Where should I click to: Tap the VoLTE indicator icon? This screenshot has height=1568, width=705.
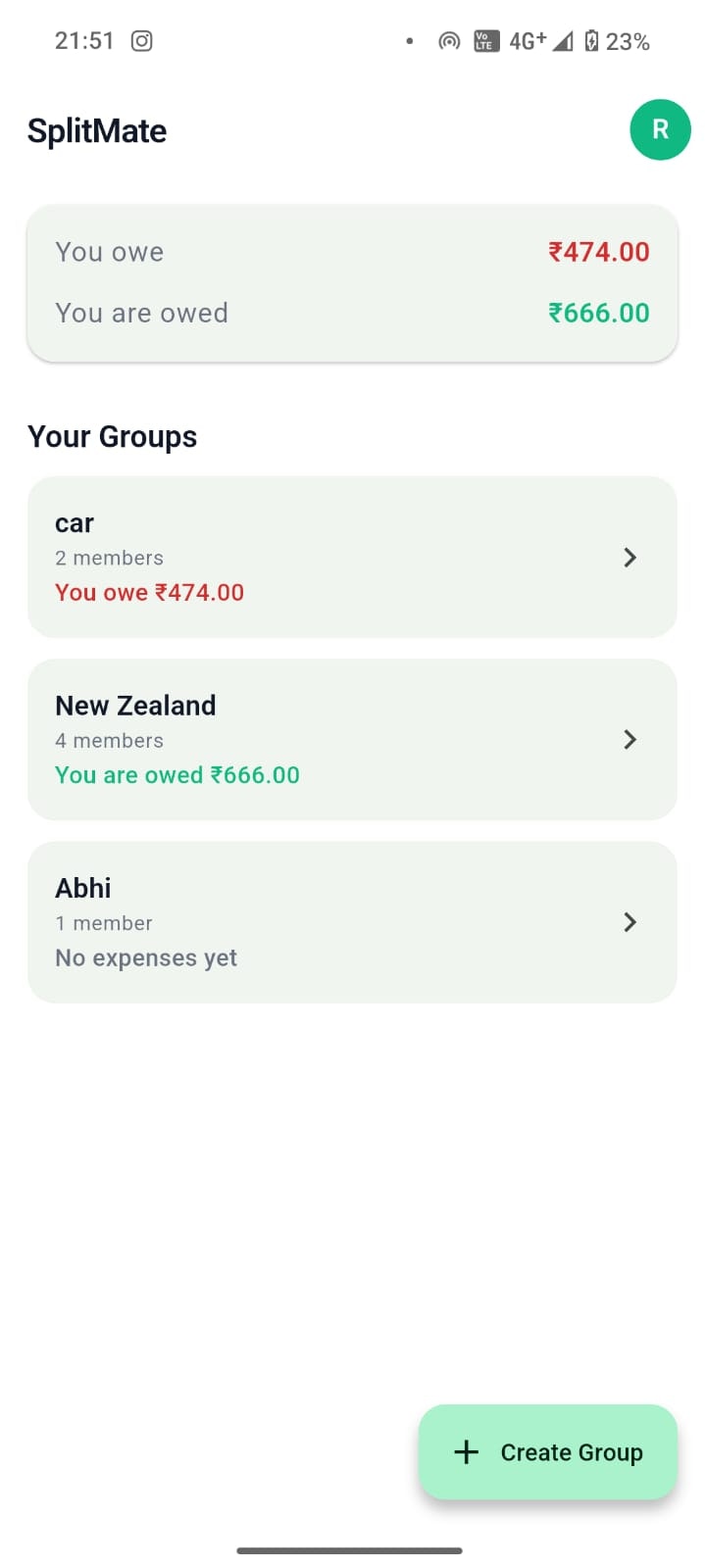[484, 41]
